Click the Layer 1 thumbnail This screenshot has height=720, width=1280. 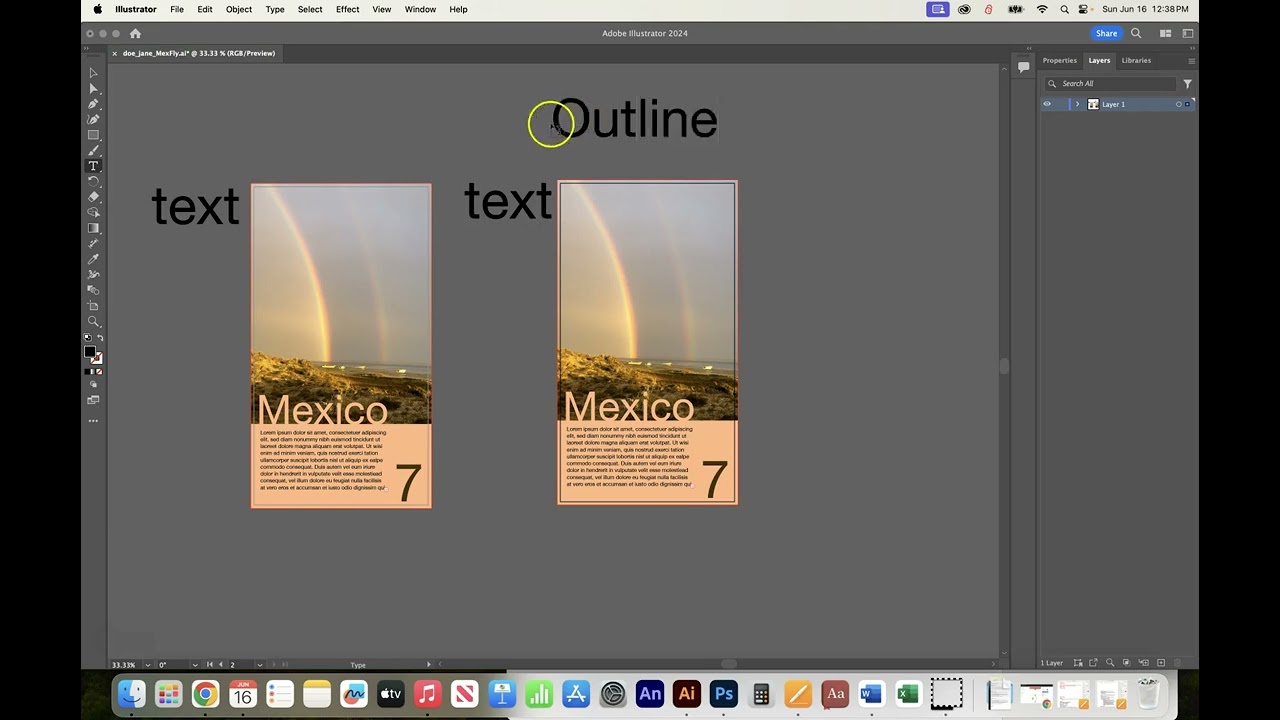point(1093,104)
